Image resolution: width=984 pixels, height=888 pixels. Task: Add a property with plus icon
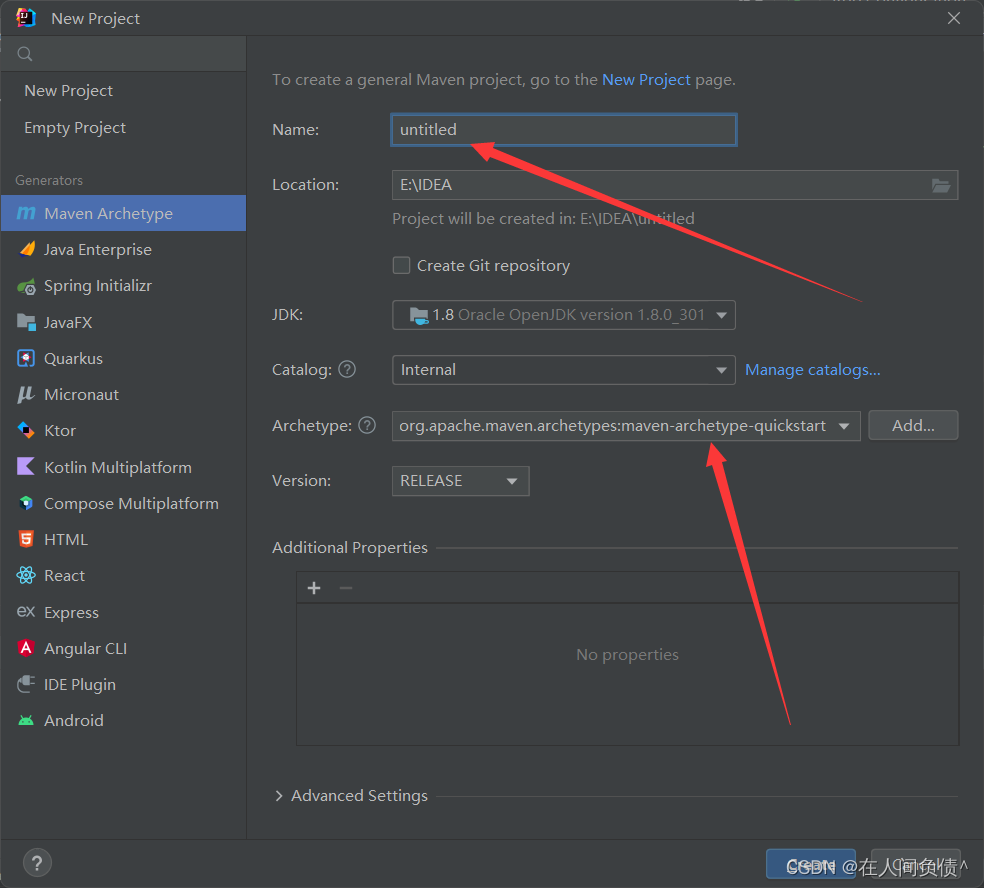[314, 588]
